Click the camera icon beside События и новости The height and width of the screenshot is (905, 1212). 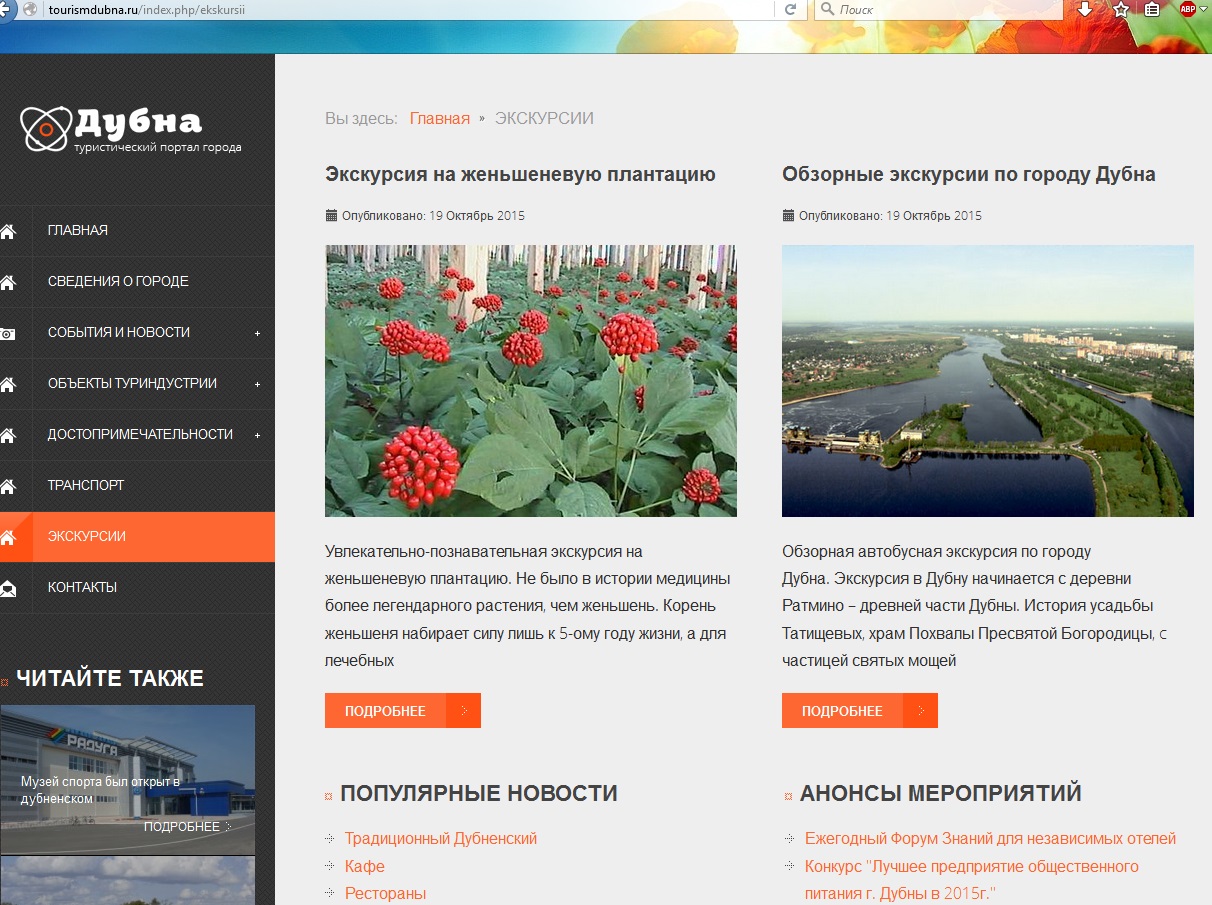tap(8, 333)
